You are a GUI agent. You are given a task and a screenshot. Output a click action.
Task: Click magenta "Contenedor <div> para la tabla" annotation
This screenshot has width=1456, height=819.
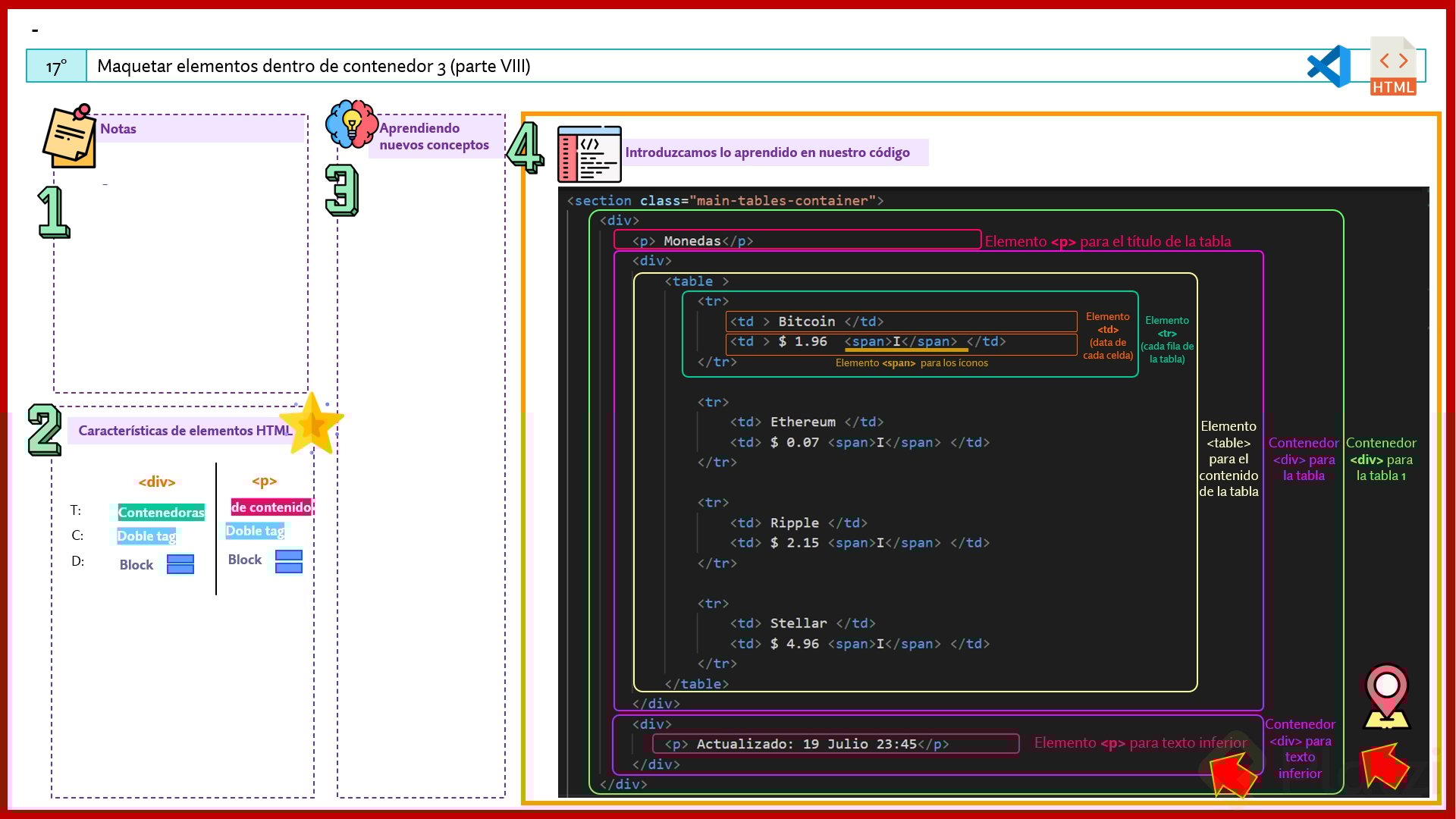pyautogui.click(x=1304, y=460)
